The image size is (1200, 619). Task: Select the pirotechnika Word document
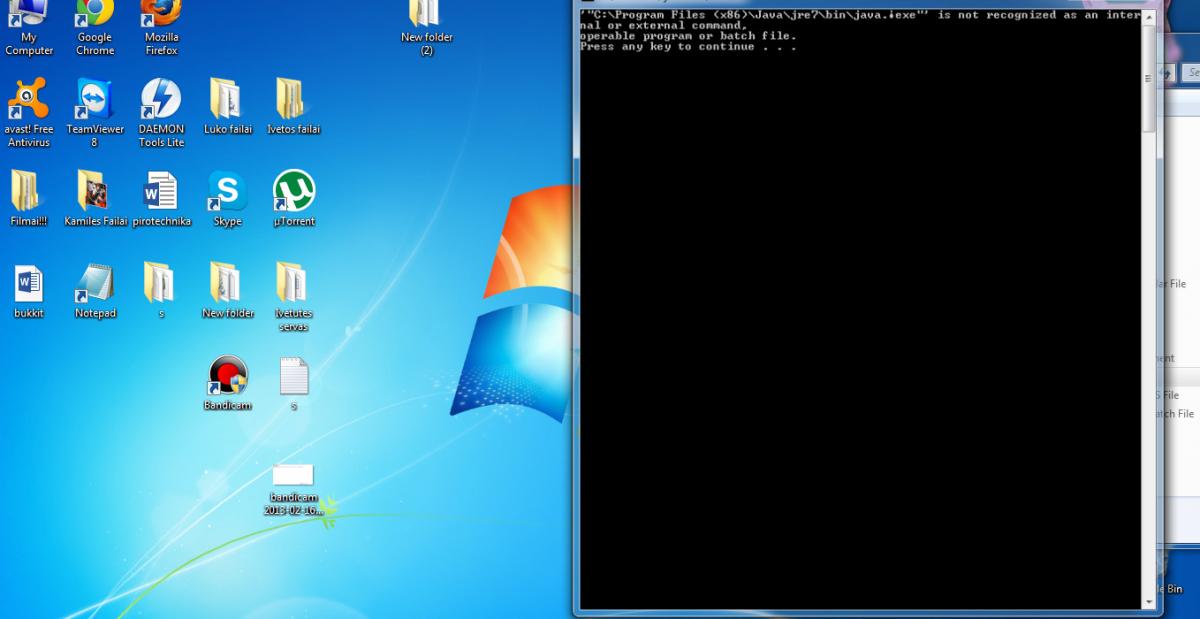click(x=161, y=192)
